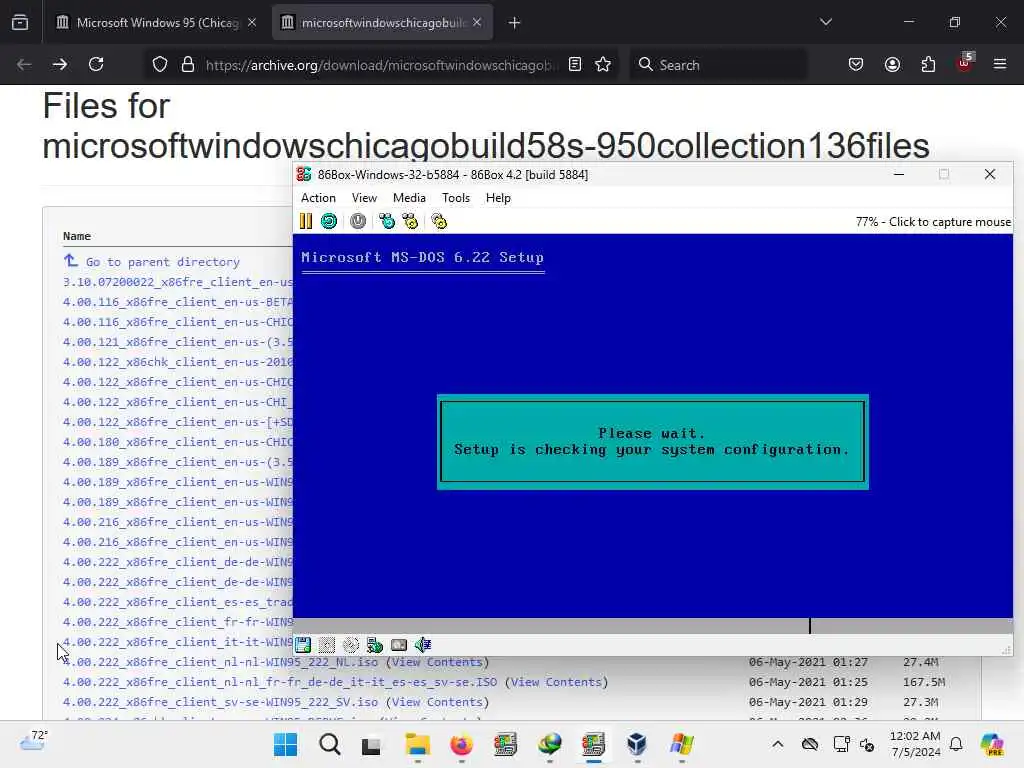Open the Firefox hamburger application menu
This screenshot has height=768, width=1024.
point(1000,64)
